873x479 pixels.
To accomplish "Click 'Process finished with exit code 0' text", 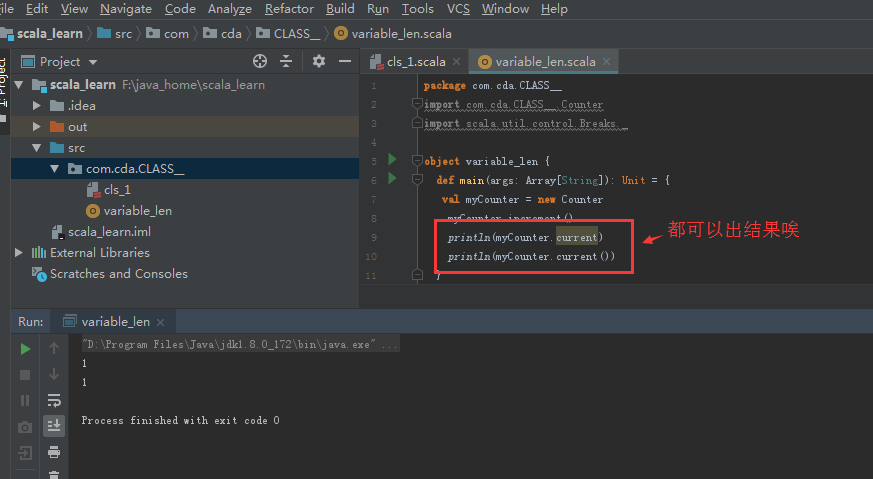I will pos(180,421).
